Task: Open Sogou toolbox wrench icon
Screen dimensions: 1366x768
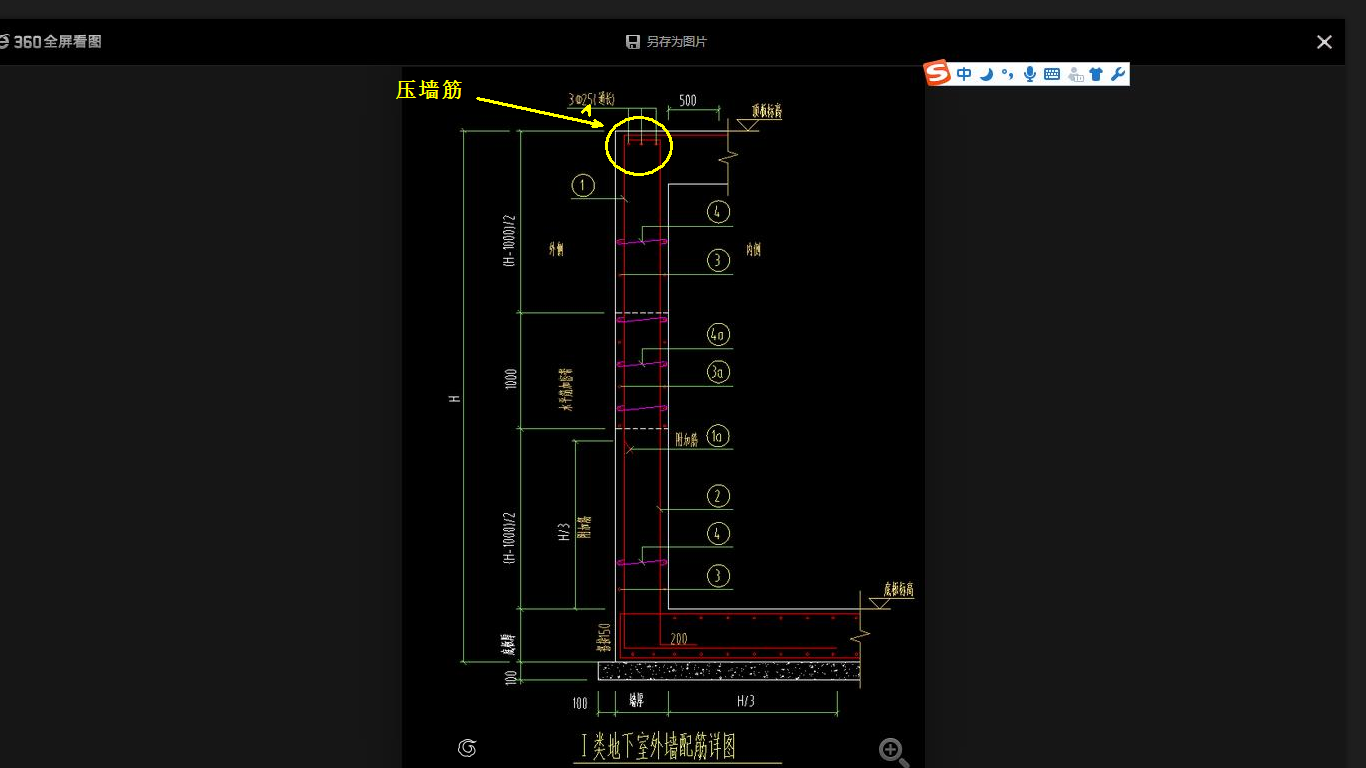Action: 1118,74
